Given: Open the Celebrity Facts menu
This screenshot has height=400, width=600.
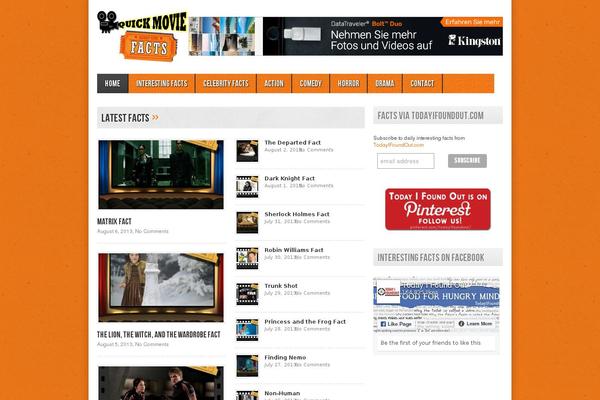Looking at the screenshot, I should point(226,83).
